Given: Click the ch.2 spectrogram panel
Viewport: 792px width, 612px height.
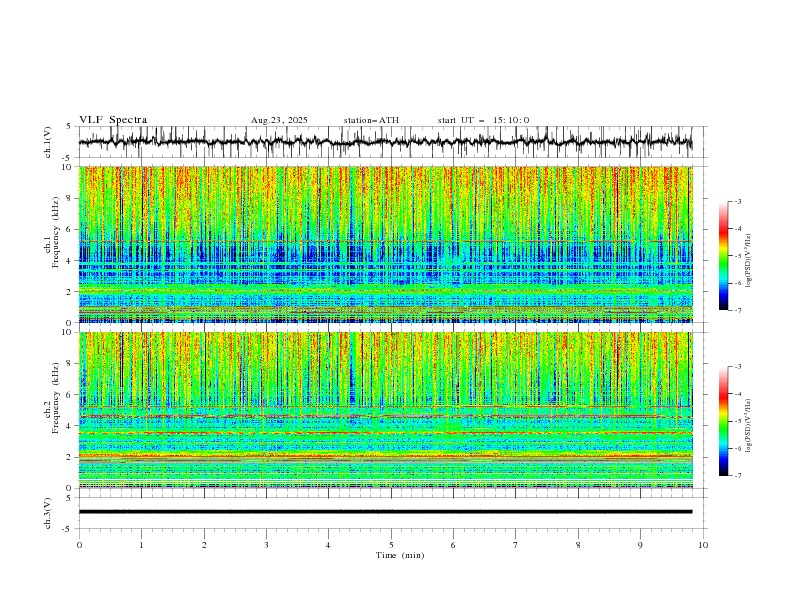Looking at the screenshot, I should coord(385,410).
